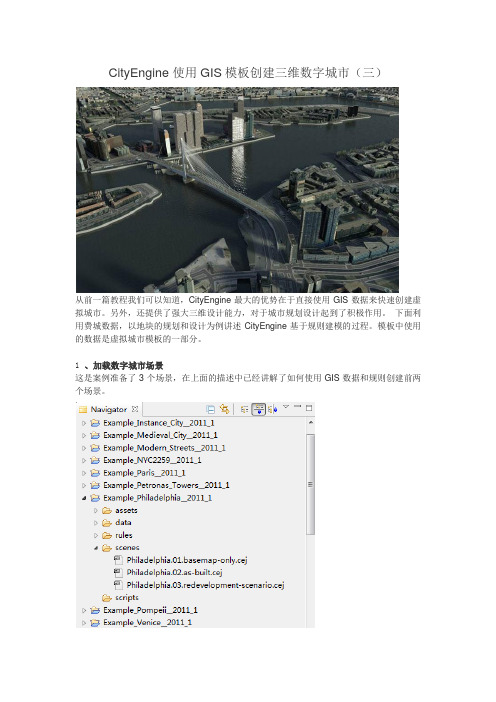Viewport: 496px width, 702px height.
Task: Close the Navigator tab with its X
Action: 135,409
